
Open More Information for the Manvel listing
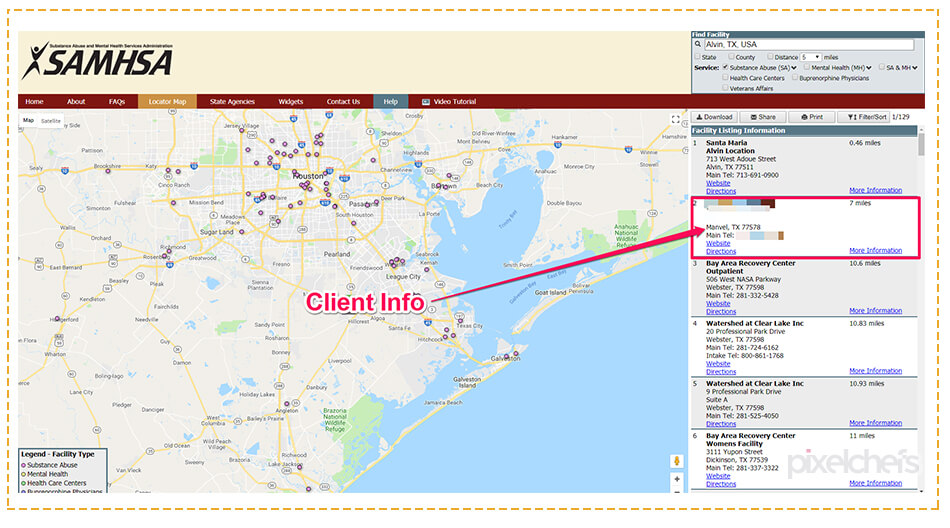tap(875, 250)
